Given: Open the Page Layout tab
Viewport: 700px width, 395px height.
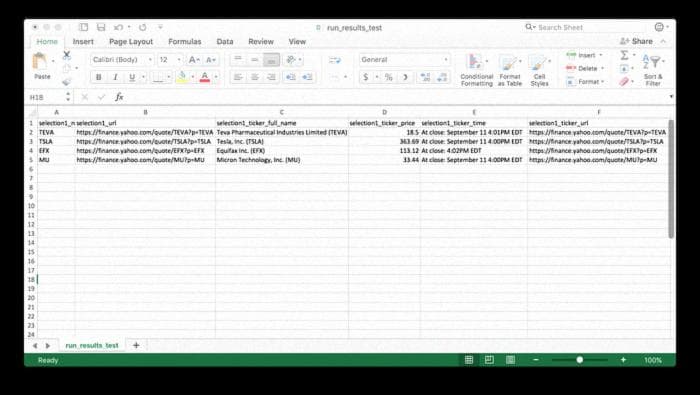Looking at the screenshot, I should coord(131,42).
